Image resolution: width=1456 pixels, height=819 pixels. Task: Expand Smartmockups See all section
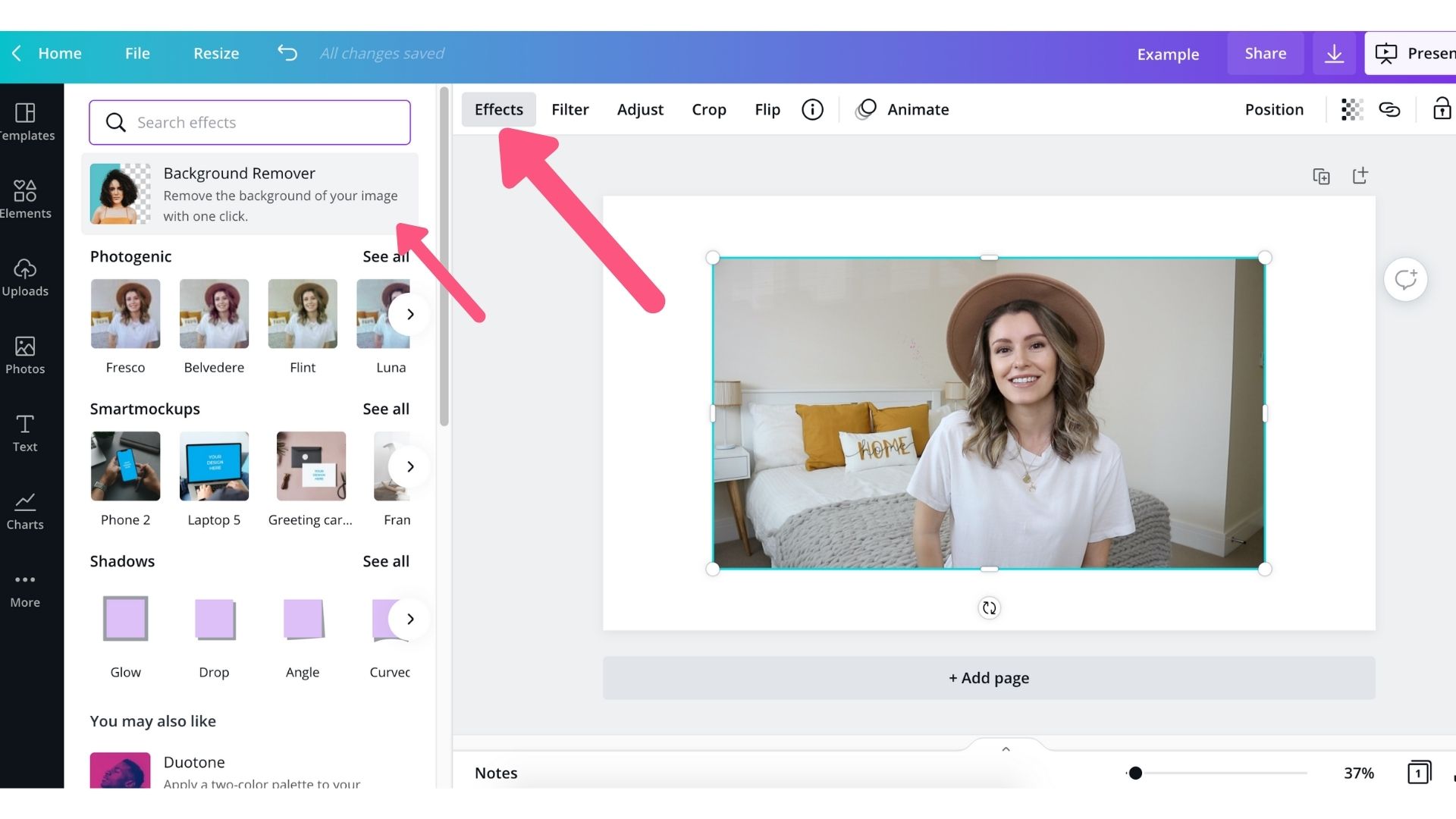click(x=386, y=408)
